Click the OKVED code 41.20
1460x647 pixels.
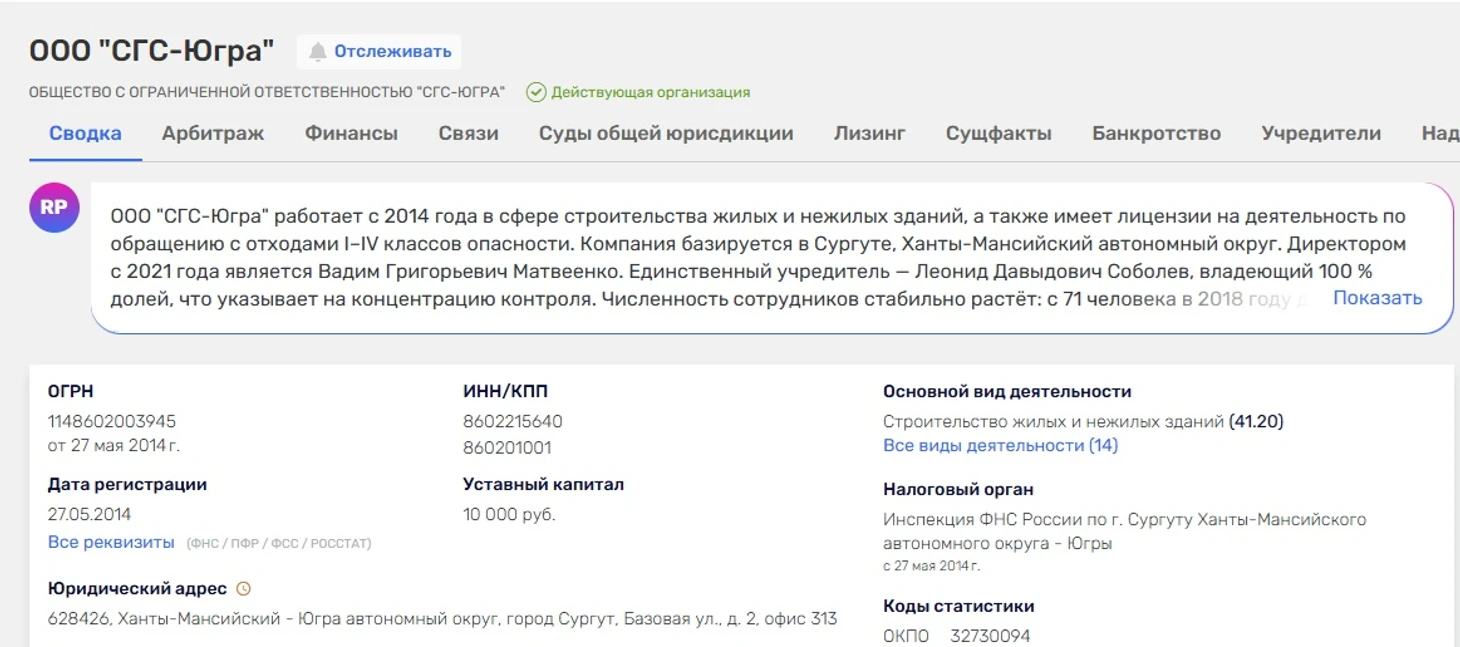(1256, 422)
